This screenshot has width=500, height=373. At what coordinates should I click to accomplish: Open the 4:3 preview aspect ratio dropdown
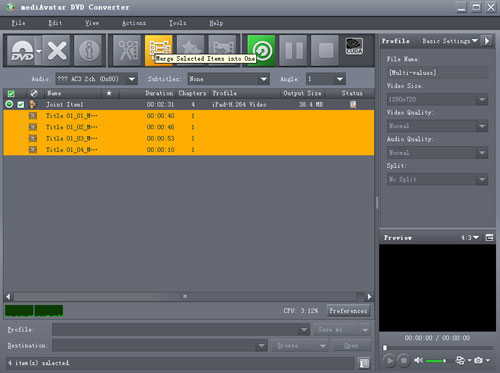[470, 238]
